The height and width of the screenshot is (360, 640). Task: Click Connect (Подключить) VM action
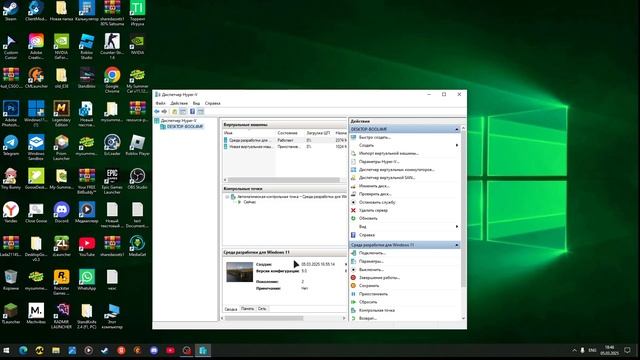point(372,253)
